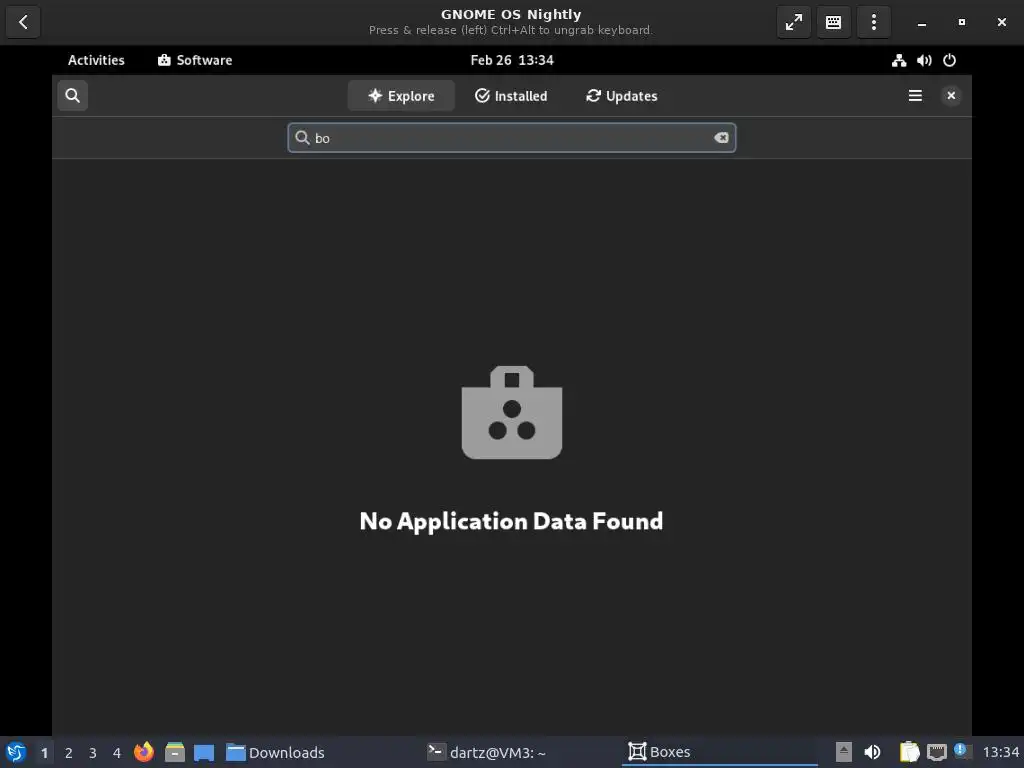Screen dimensions: 1024x768
Task: Open the Downloads taskbar window
Action: [x=275, y=752]
